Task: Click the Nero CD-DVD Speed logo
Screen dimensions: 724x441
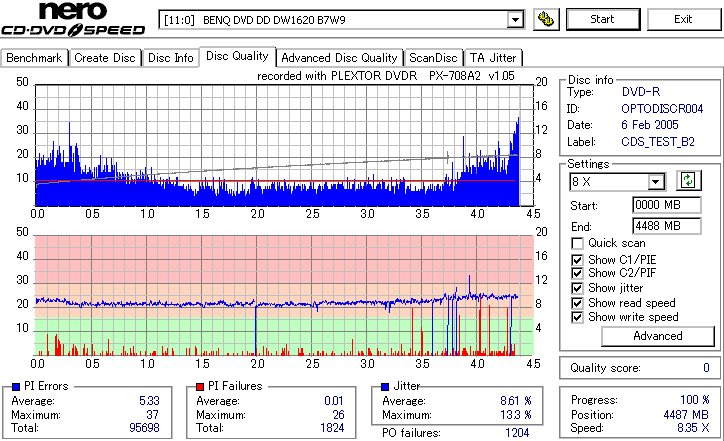Action: (73, 19)
